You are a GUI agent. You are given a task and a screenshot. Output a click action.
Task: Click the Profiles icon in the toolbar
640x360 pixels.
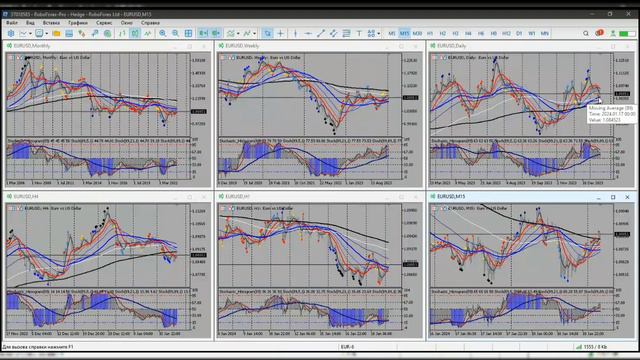tap(39, 33)
